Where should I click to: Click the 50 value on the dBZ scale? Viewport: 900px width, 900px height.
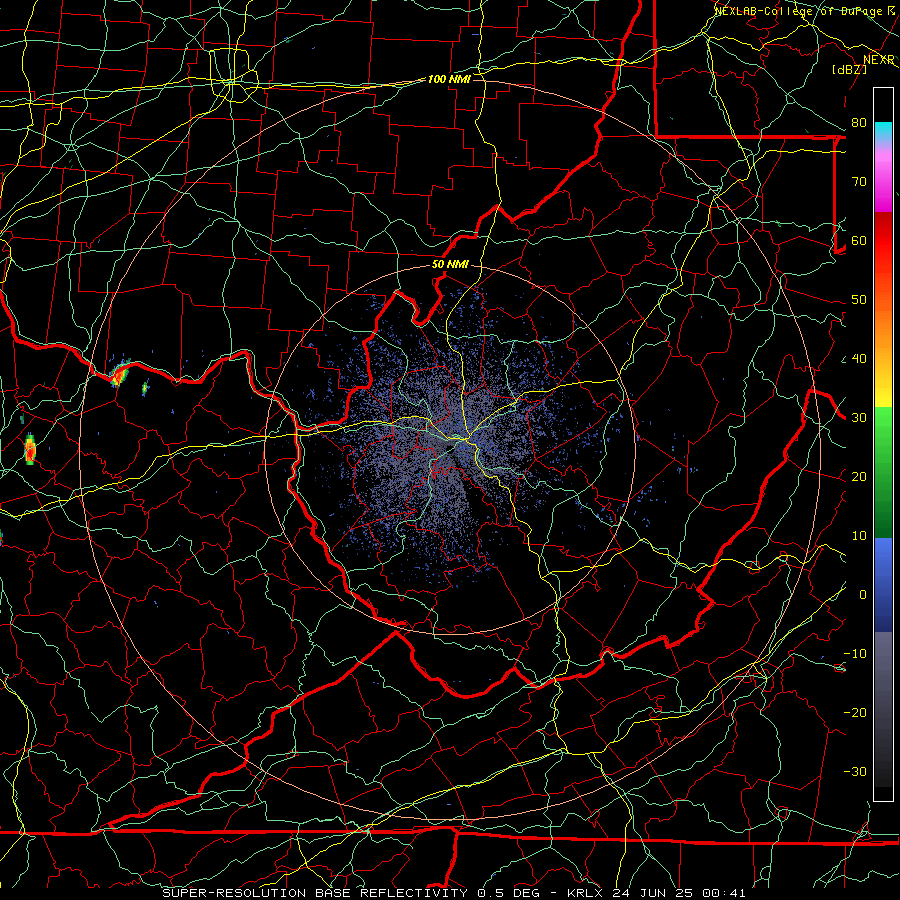pyautogui.click(x=859, y=300)
